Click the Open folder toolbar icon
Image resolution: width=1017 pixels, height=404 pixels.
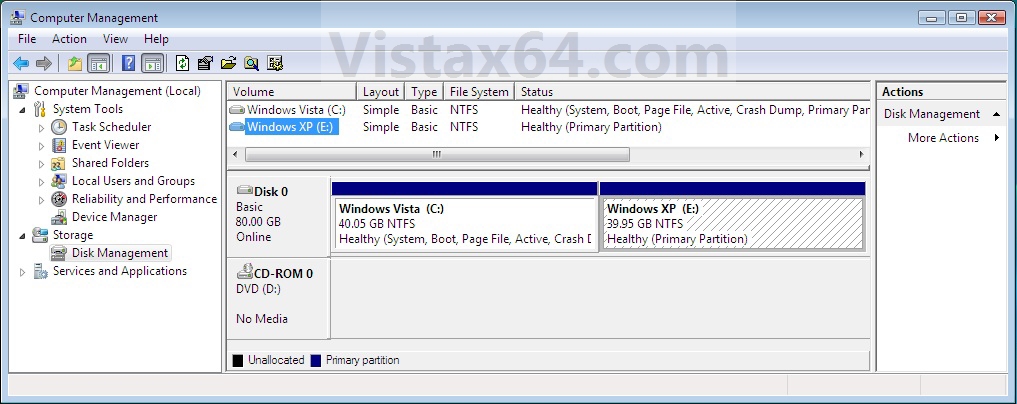[x=228, y=64]
